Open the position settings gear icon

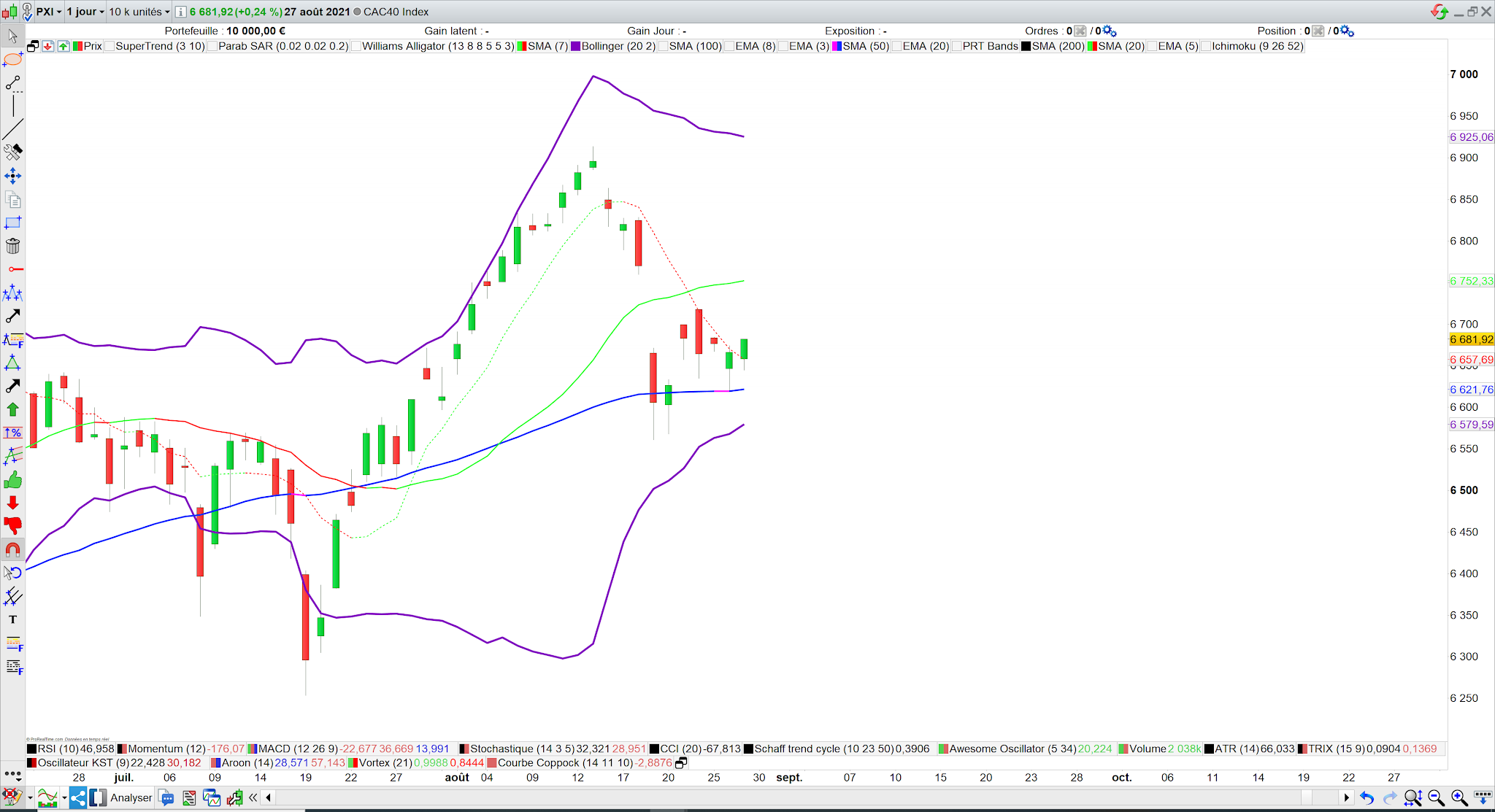tap(1348, 31)
